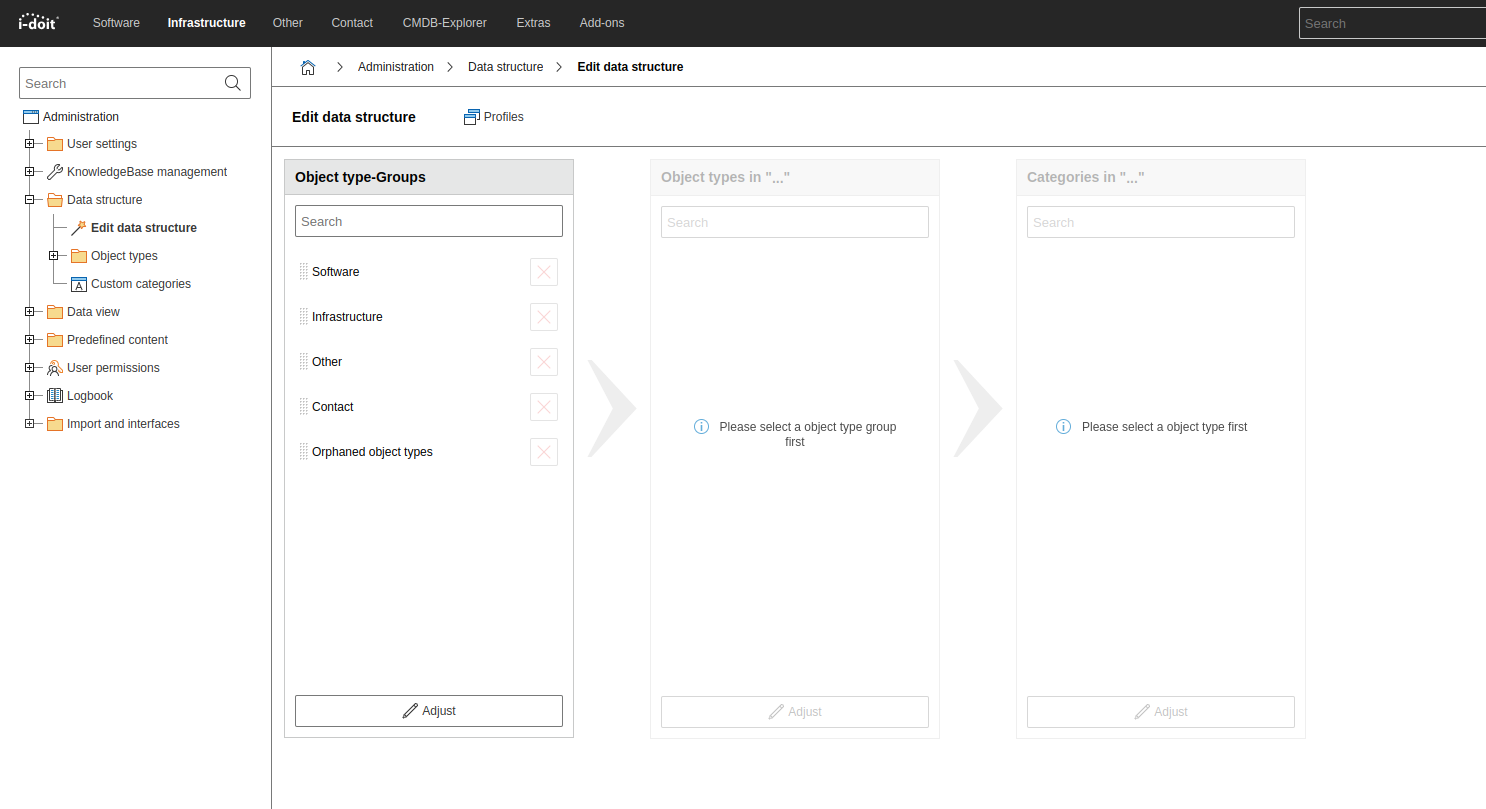Expand the Object types tree node

(x=53, y=256)
